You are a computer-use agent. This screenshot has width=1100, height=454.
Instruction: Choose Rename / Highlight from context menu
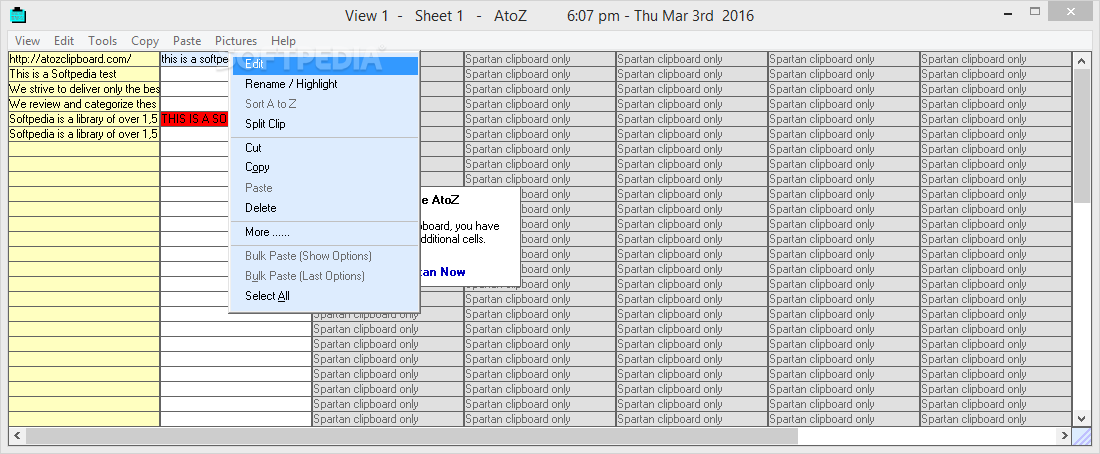tap(325, 84)
